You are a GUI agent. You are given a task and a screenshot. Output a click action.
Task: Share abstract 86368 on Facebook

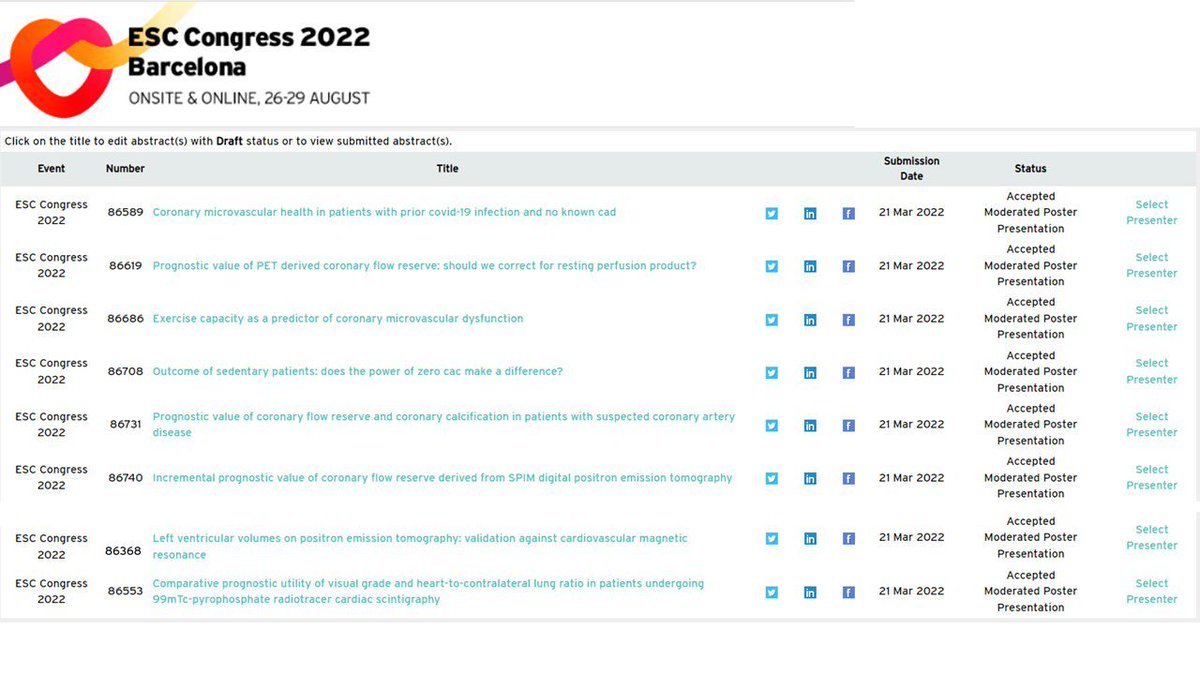848,539
